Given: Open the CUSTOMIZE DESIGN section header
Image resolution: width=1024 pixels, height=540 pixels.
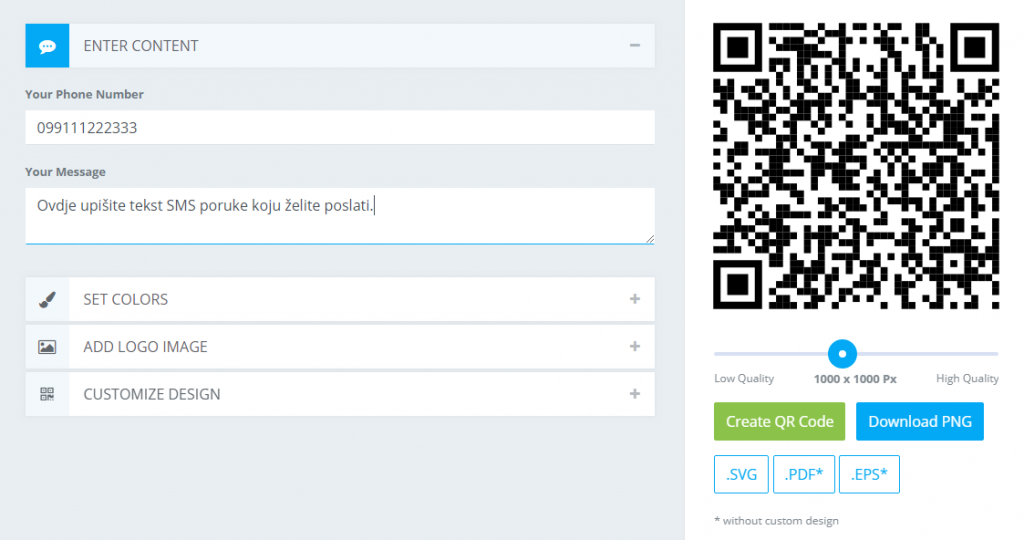Looking at the screenshot, I should (152, 394).
